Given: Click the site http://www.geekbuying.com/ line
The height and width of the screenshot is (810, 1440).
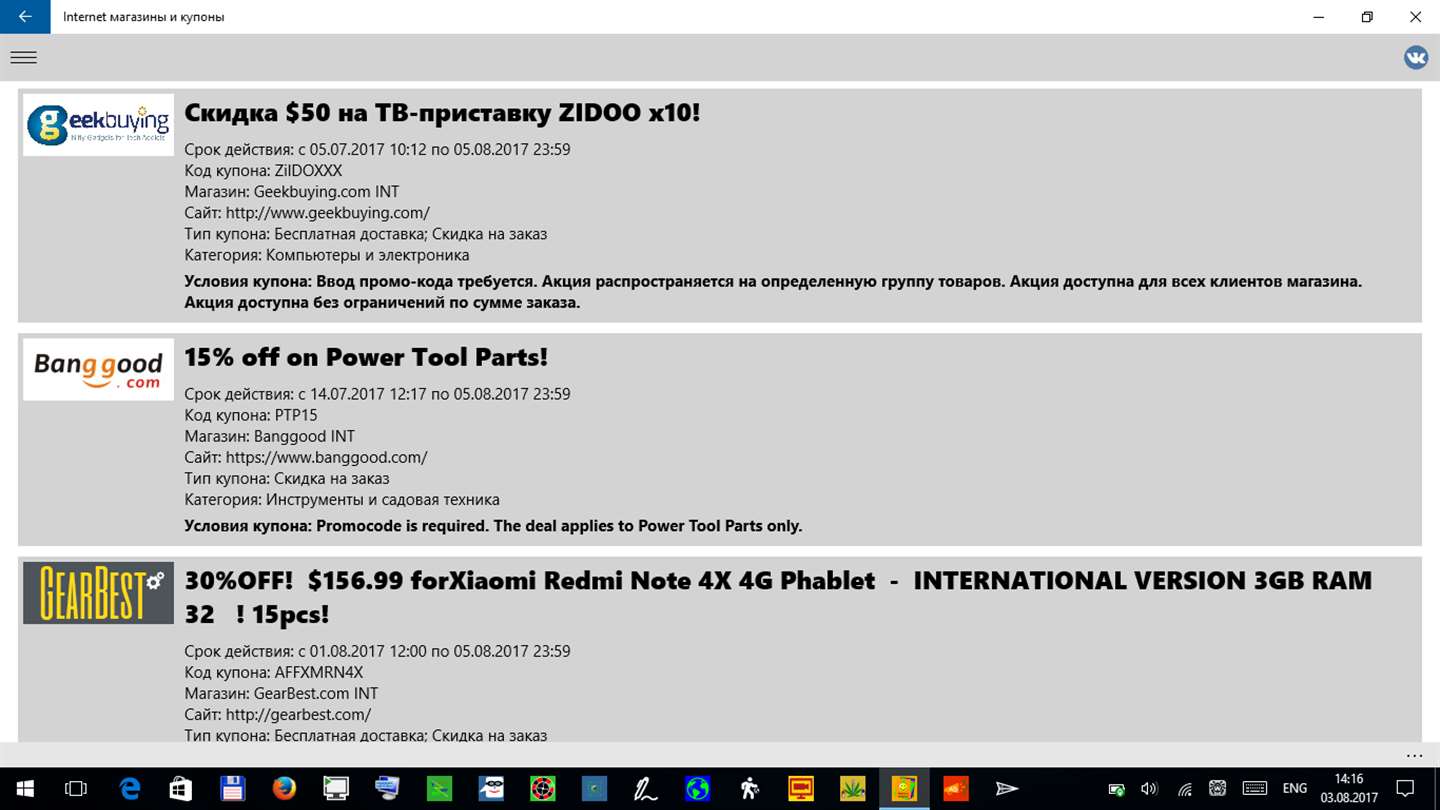Looking at the screenshot, I should (x=307, y=213).
